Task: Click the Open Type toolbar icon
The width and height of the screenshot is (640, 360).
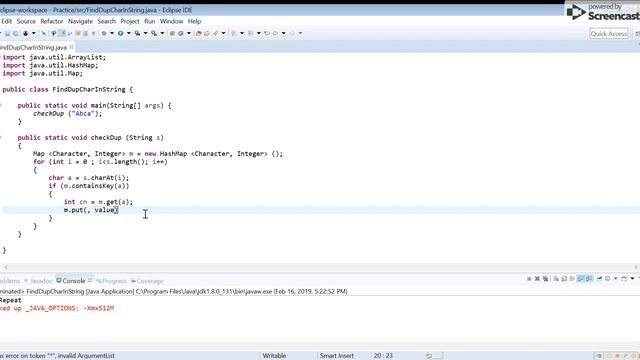Action: coord(198,33)
